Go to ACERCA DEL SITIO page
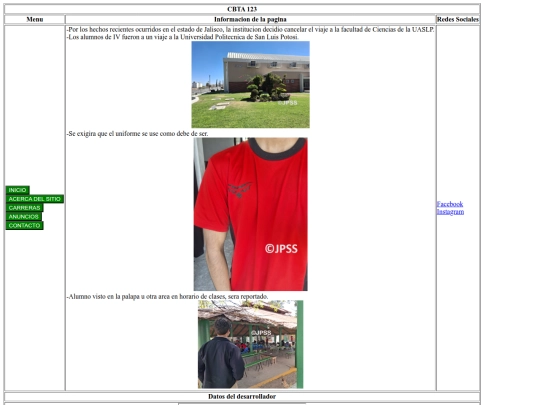This screenshot has height=405, width=540. [35, 199]
